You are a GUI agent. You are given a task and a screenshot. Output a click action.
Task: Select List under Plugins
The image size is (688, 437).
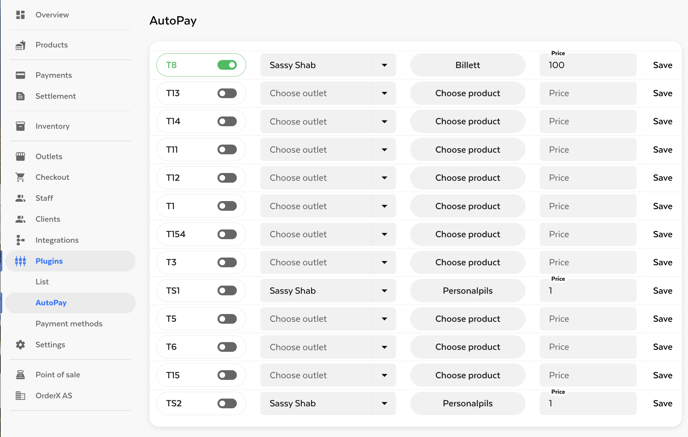tap(42, 282)
